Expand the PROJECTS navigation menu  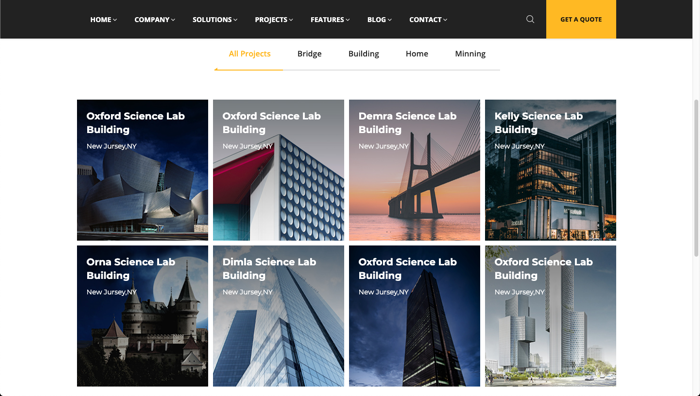click(x=274, y=20)
